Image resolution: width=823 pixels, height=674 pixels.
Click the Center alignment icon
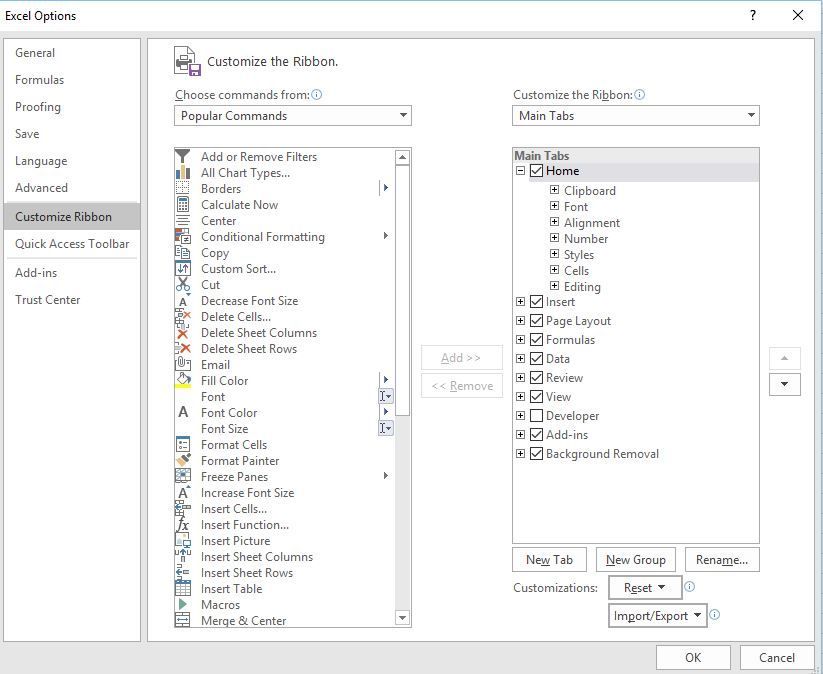pos(183,220)
